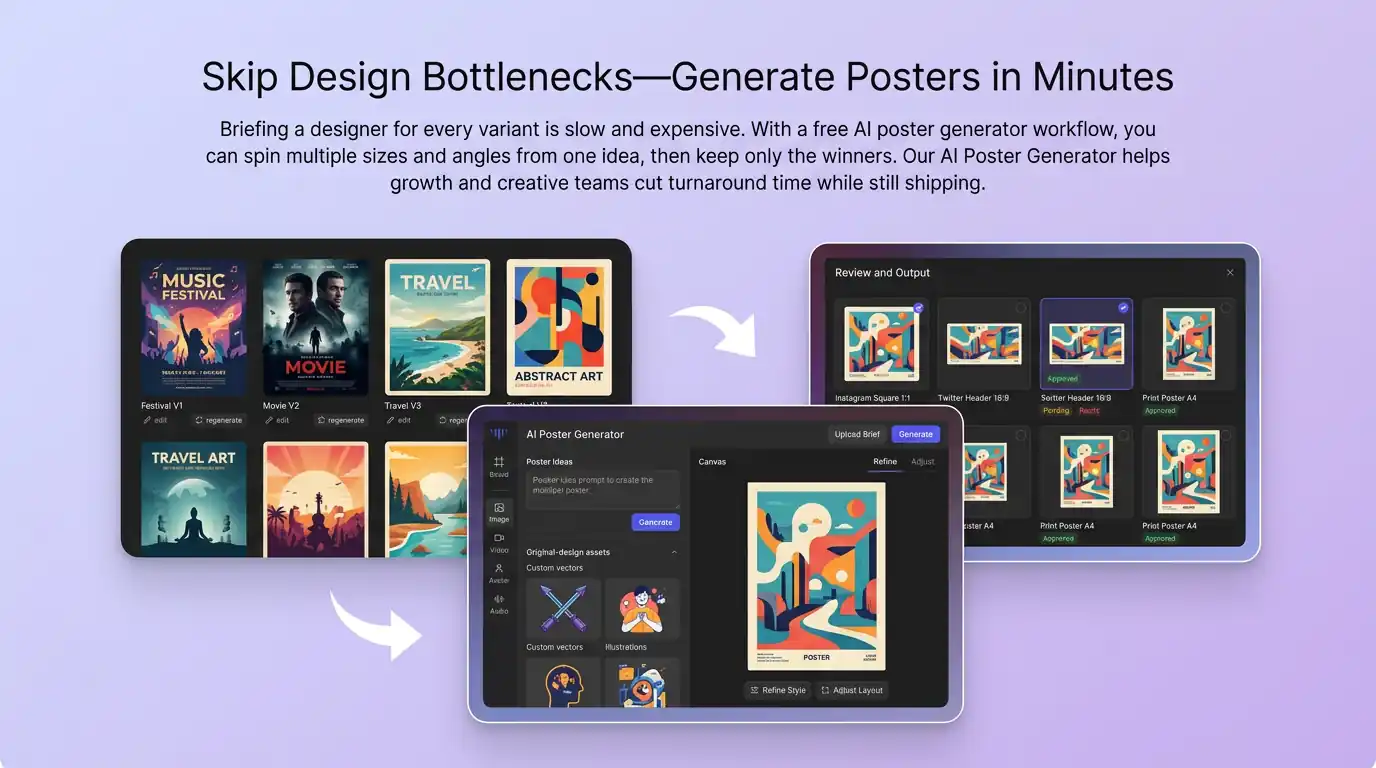Click the Illustrations asset label
1376x768 pixels.
point(626,647)
